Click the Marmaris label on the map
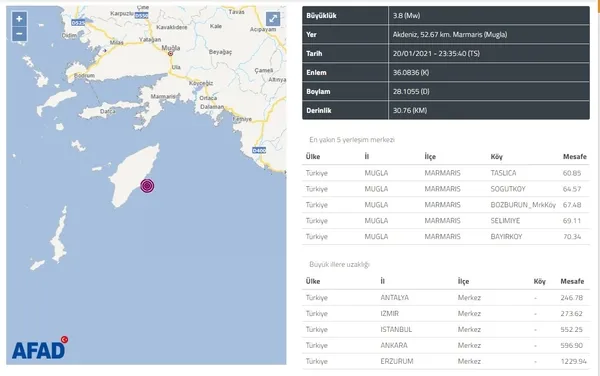600x376 pixels. point(163,96)
